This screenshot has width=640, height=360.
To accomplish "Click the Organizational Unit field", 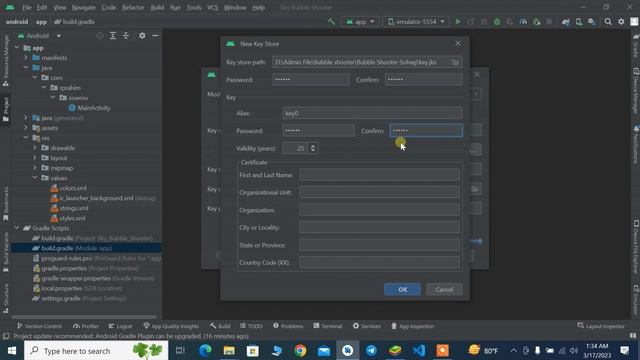I will (x=380, y=192).
